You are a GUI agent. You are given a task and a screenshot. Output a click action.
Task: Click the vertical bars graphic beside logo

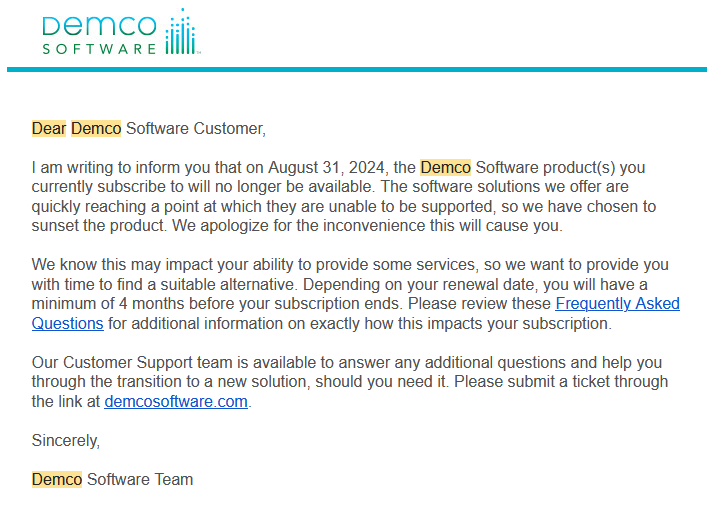181,31
